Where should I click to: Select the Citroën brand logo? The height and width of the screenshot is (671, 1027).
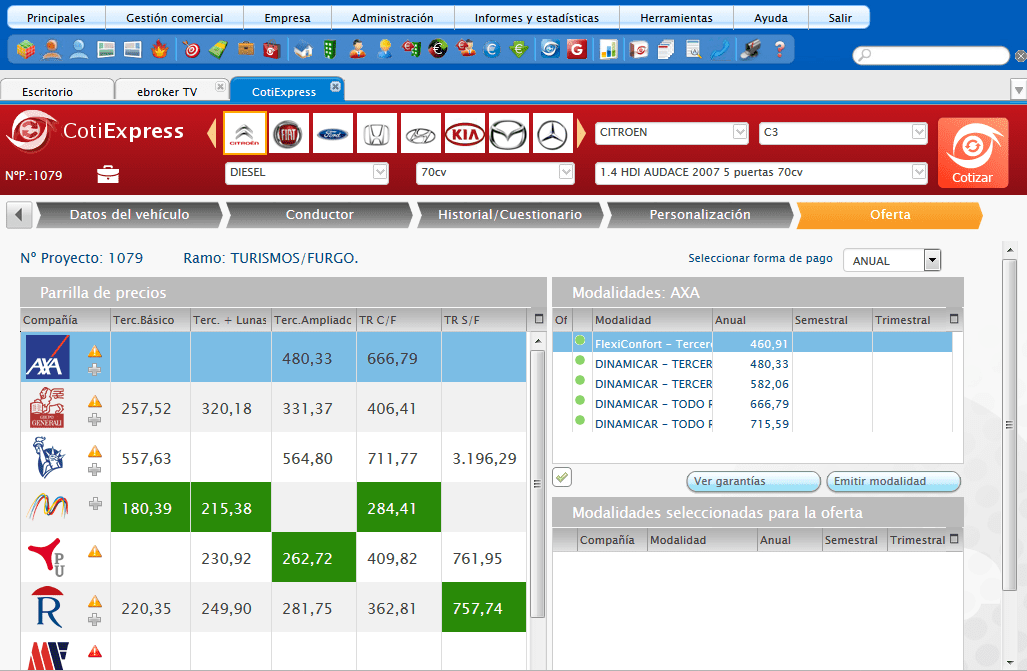pyautogui.click(x=245, y=133)
